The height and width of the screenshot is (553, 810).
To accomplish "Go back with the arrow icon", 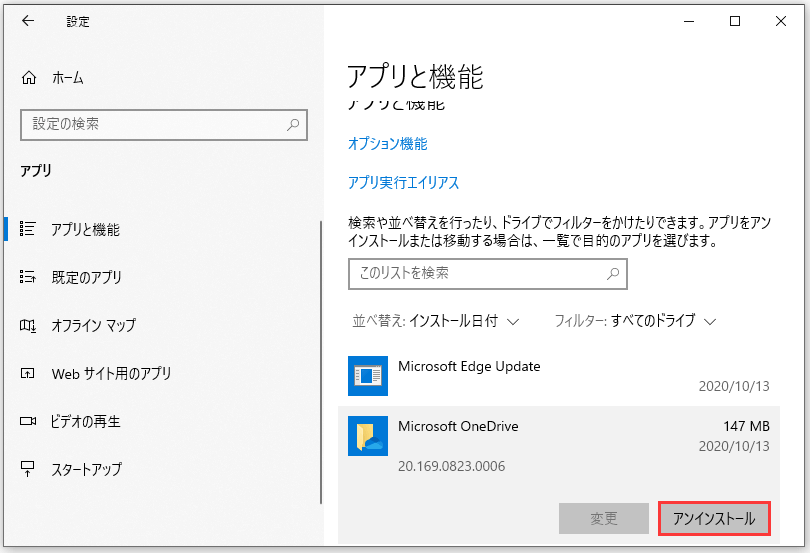I will click(28, 21).
